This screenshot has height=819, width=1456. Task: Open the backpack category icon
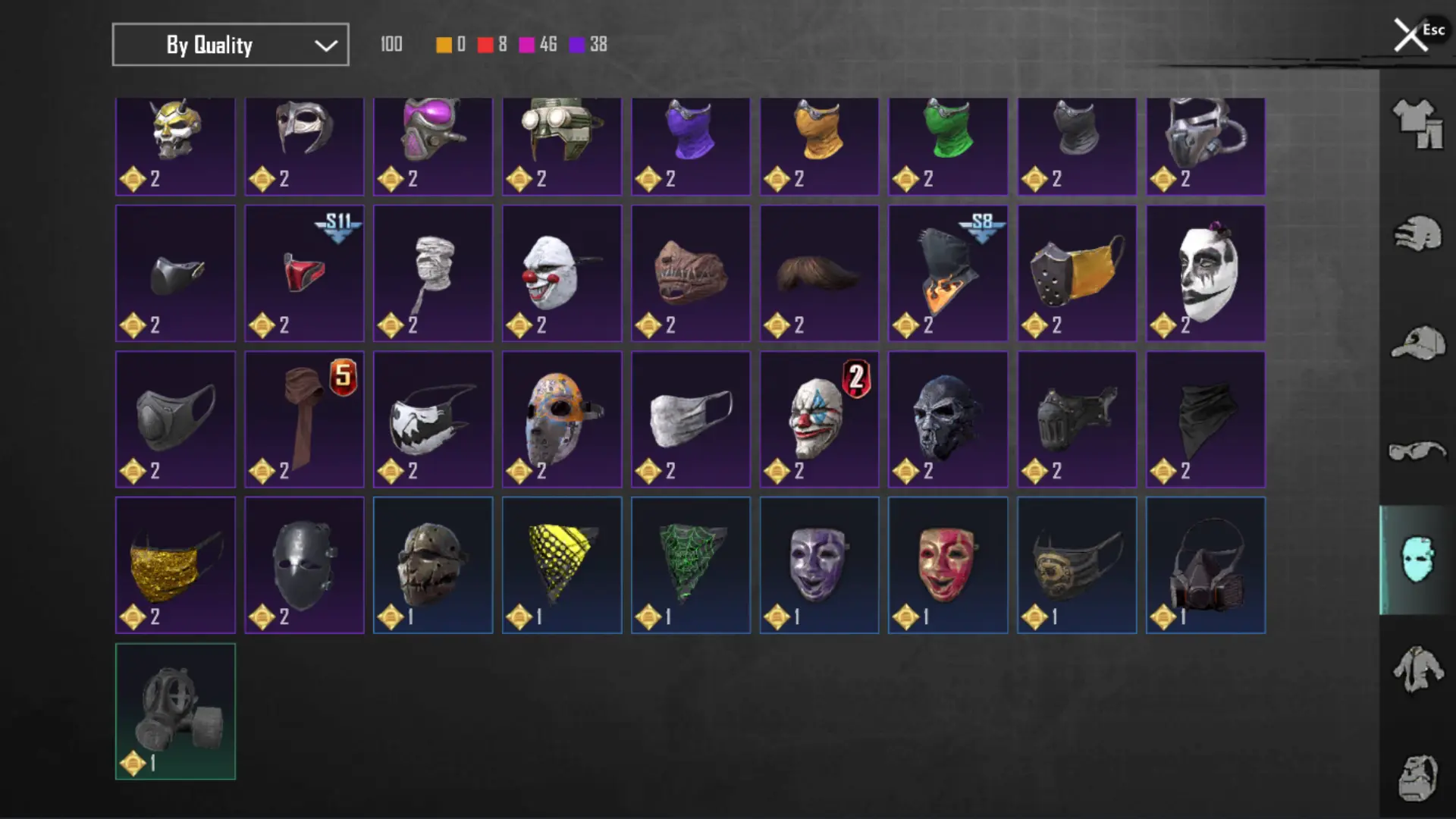click(x=1417, y=778)
